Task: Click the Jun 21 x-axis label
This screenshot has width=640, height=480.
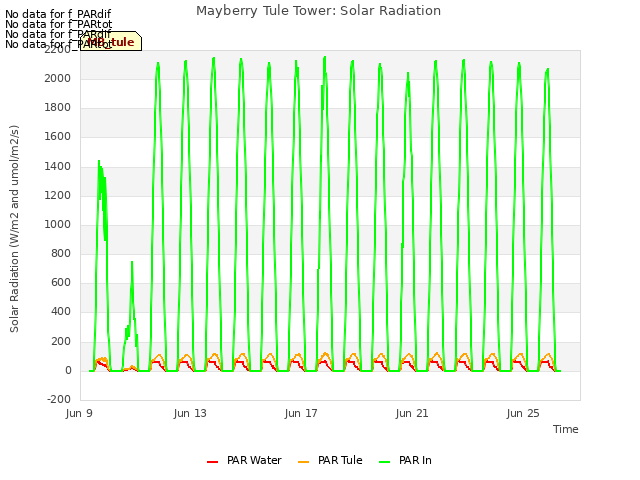Action: click(x=412, y=413)
